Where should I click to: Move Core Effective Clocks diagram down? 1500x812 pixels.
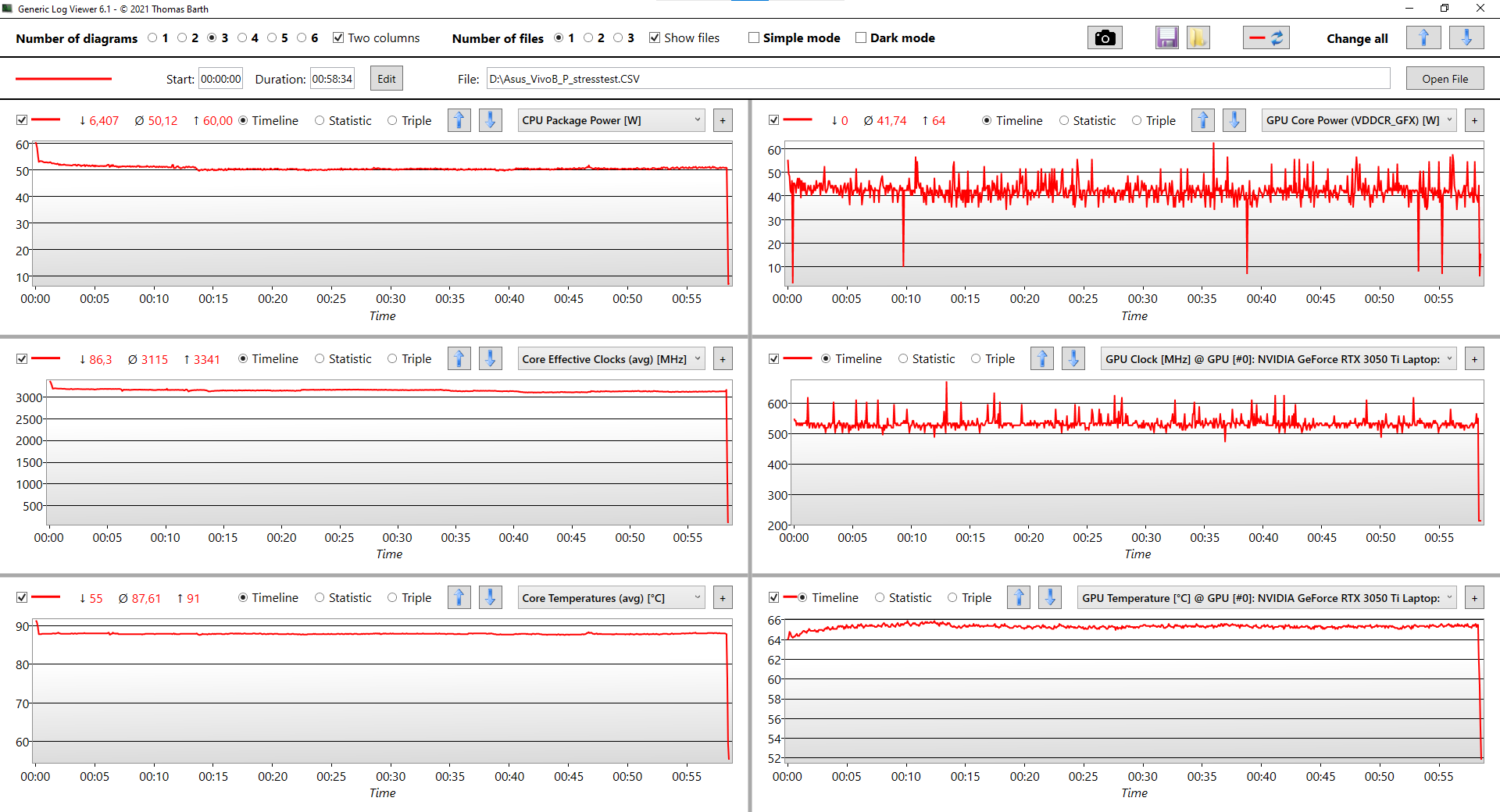pos(491,358)
